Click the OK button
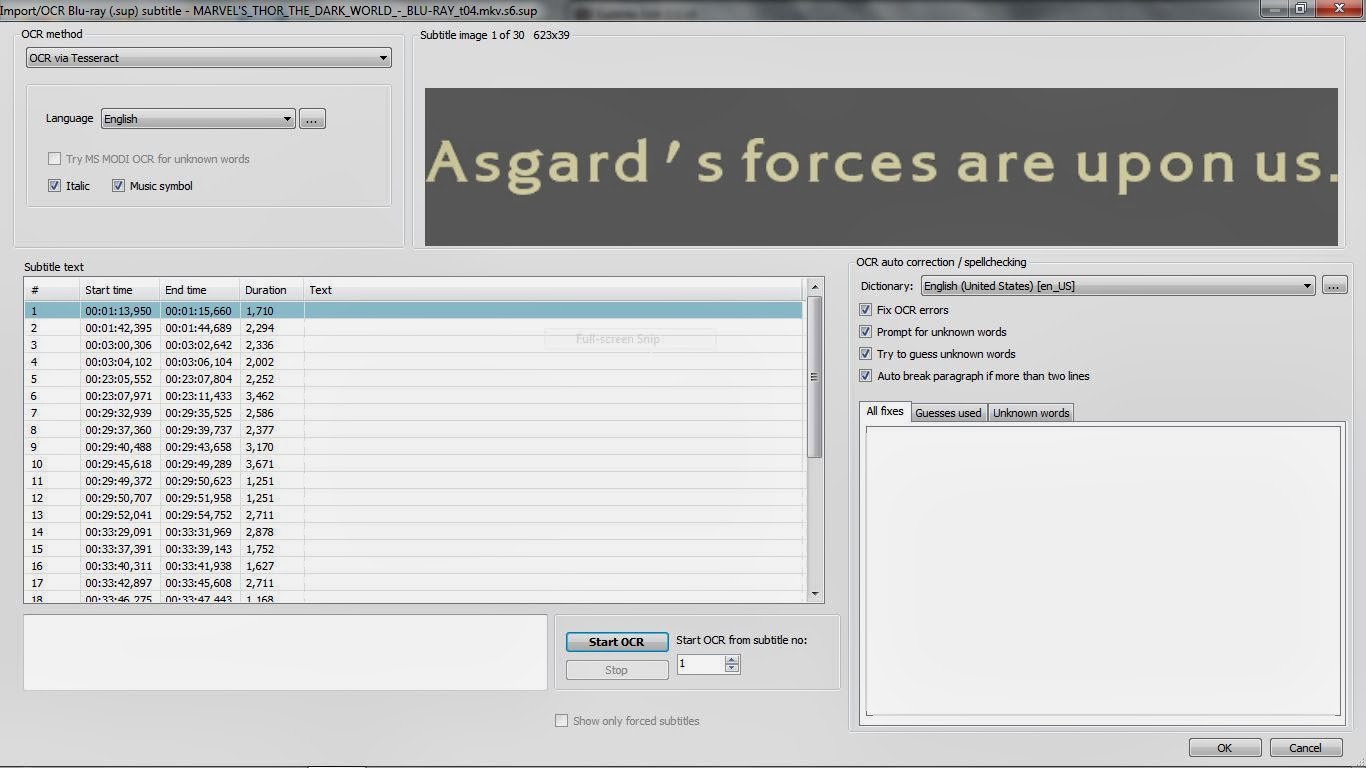The width and height of the screenshot is (1366, 768). tap(1225, 748)
